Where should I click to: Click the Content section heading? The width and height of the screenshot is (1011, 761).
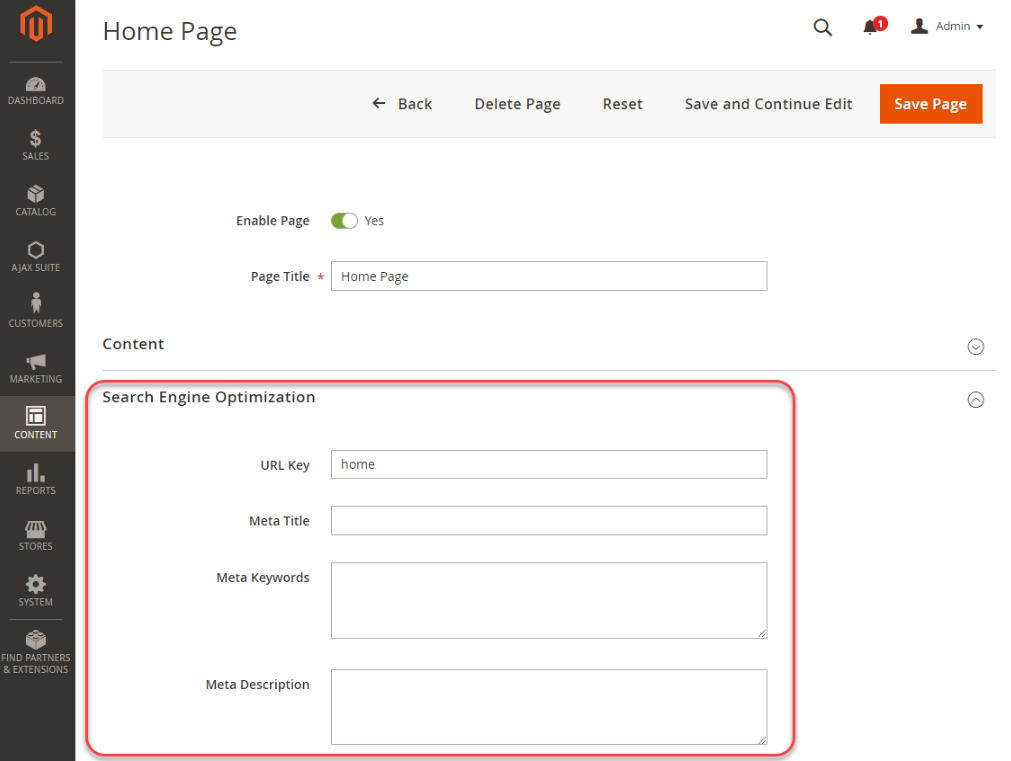(x=133, y=344)
